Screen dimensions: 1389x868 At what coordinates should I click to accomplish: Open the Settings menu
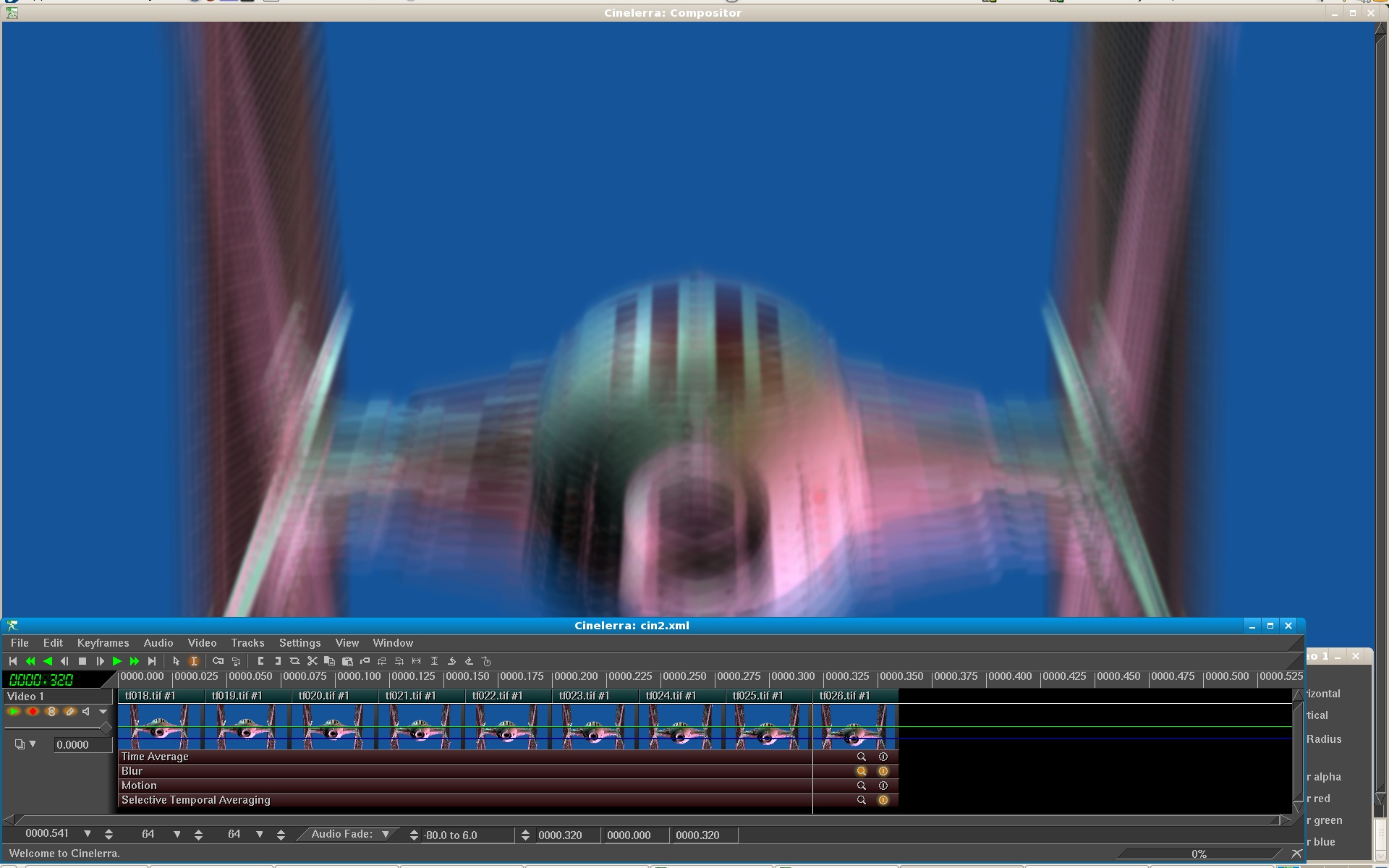[x=300, y=643]
